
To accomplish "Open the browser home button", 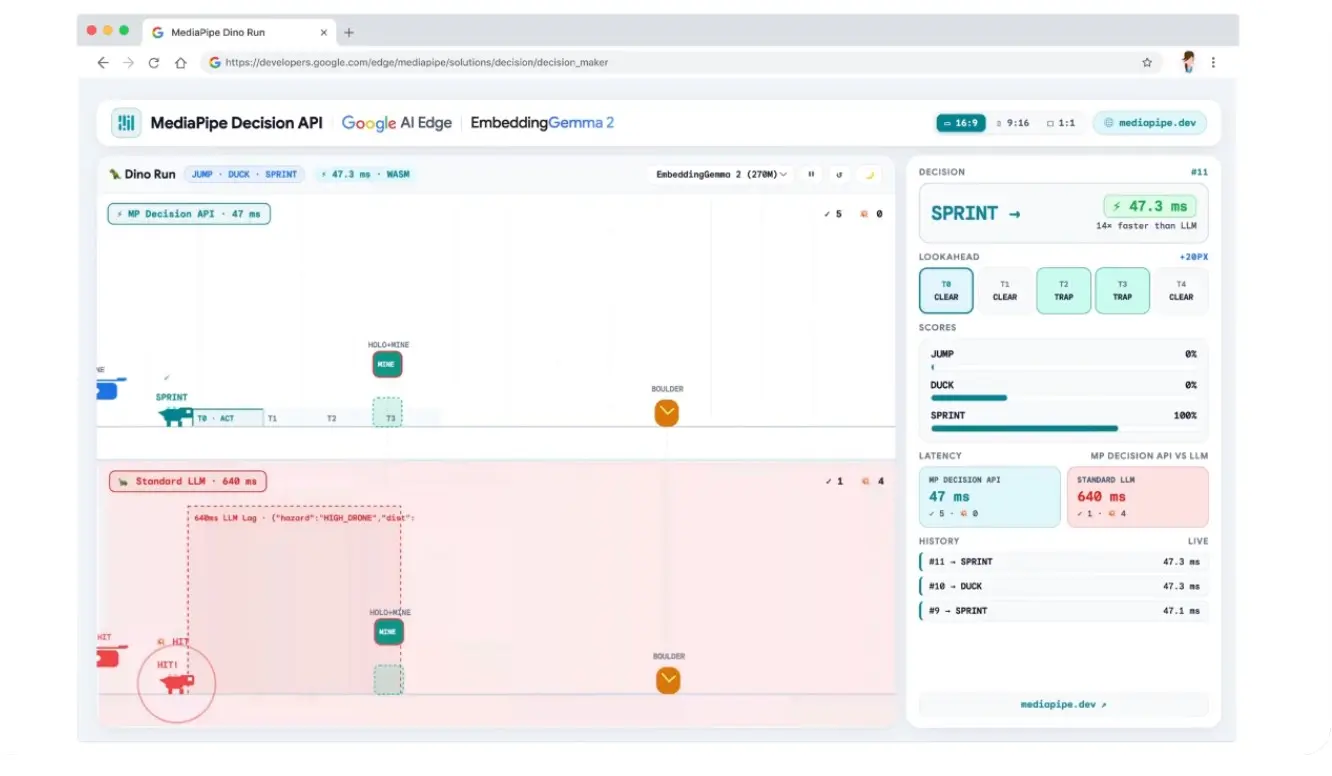I will pos(181,62).
